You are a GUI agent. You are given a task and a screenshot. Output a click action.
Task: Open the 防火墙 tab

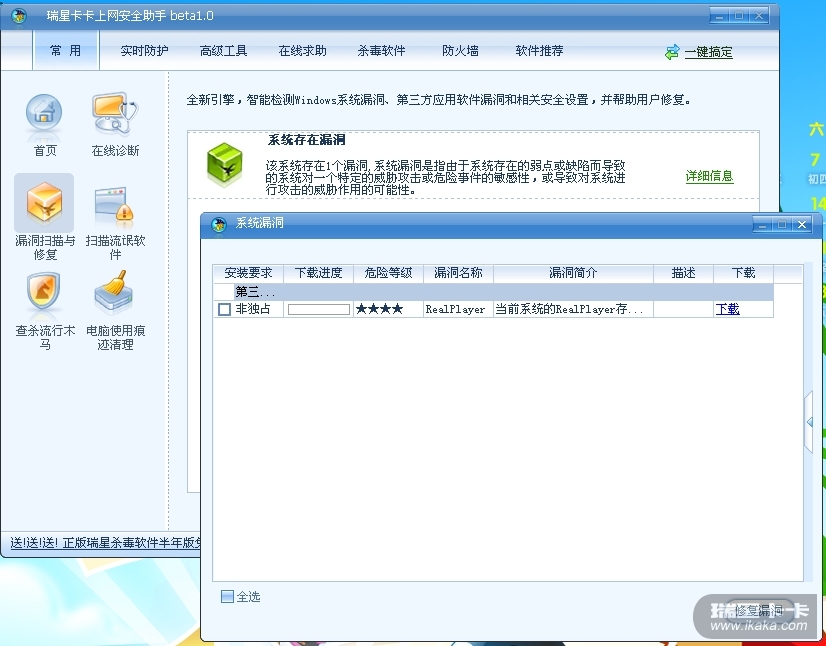click(x=460, y=51)
